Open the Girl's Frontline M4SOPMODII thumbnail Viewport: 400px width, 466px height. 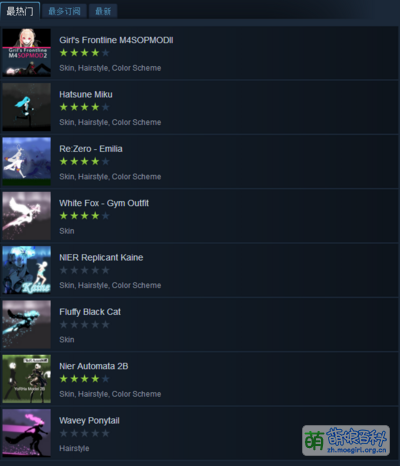click(x=27, y=53)
